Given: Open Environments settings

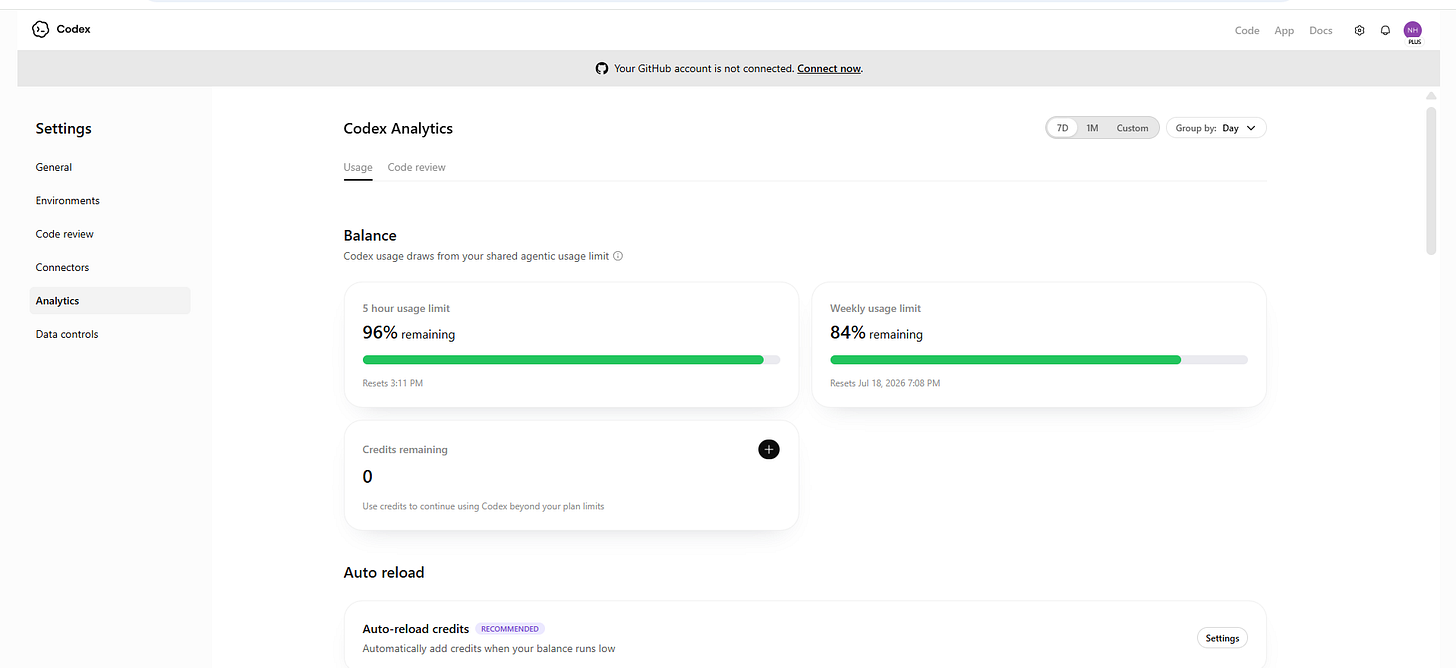Looking at the screenshot, I should tap(110, 200).
